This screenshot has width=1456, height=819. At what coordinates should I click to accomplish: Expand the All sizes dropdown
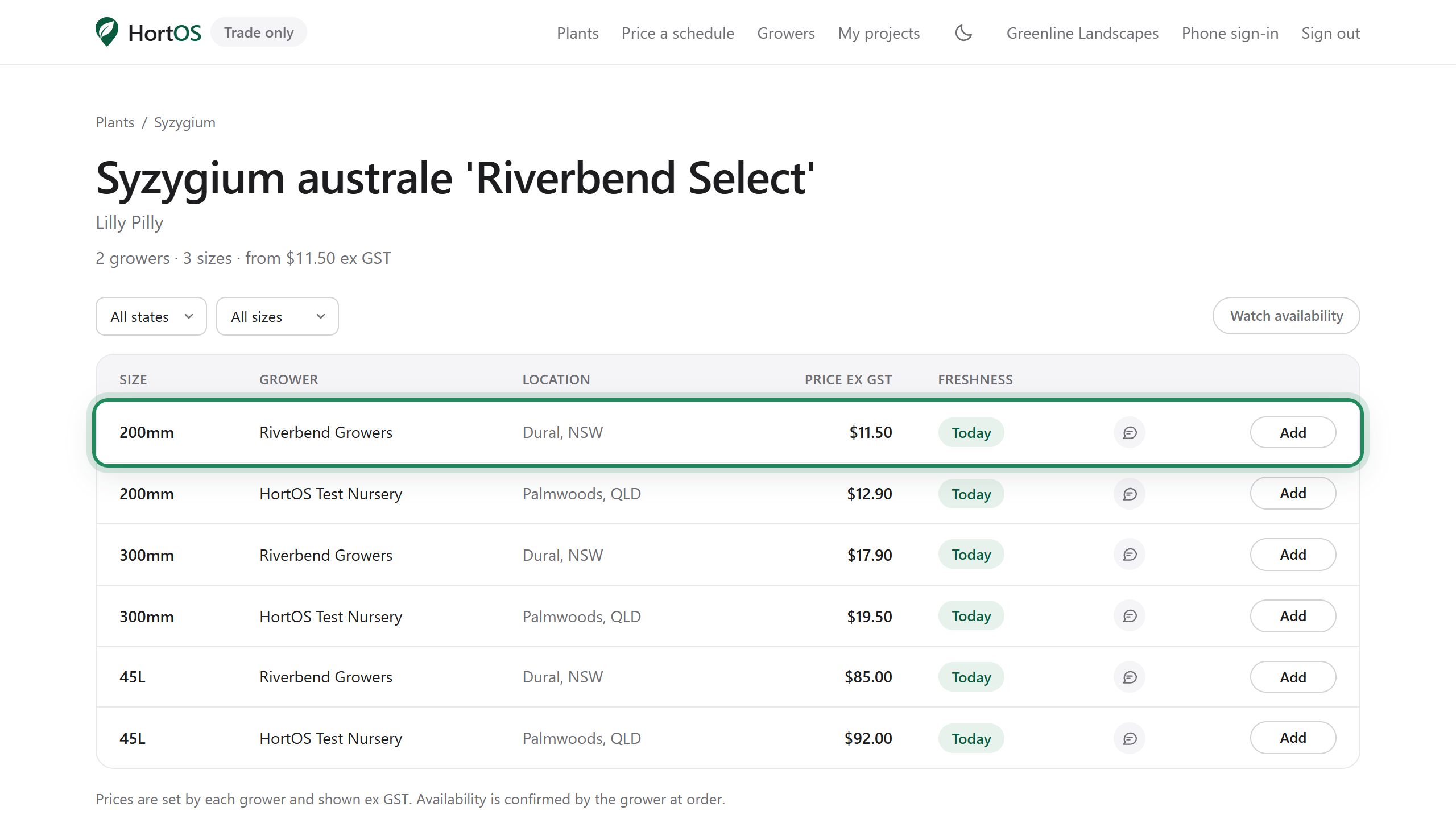click(278, 316)
